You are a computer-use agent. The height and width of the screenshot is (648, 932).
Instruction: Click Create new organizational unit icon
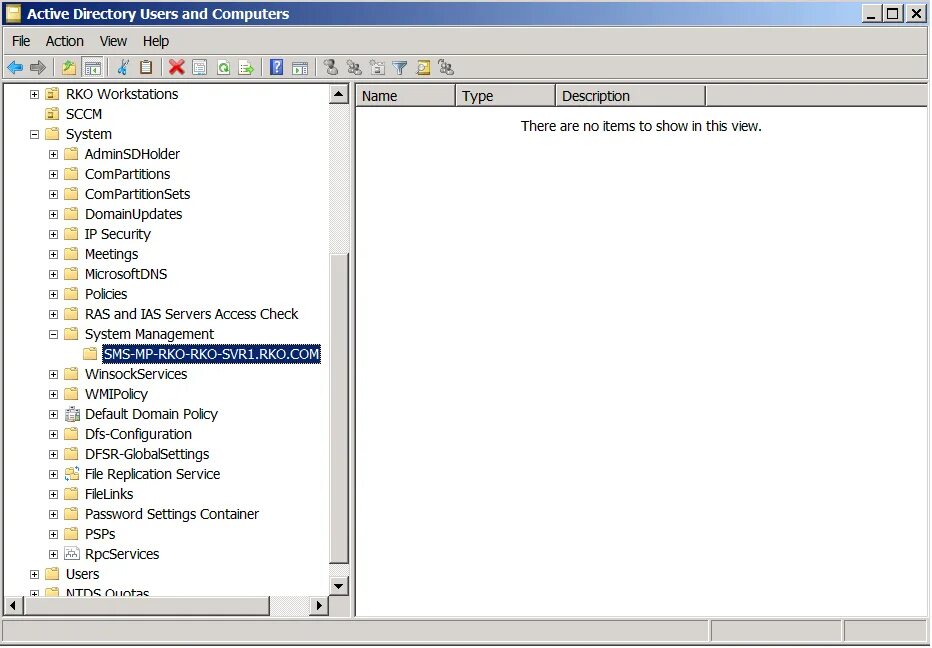click(377, 68)
